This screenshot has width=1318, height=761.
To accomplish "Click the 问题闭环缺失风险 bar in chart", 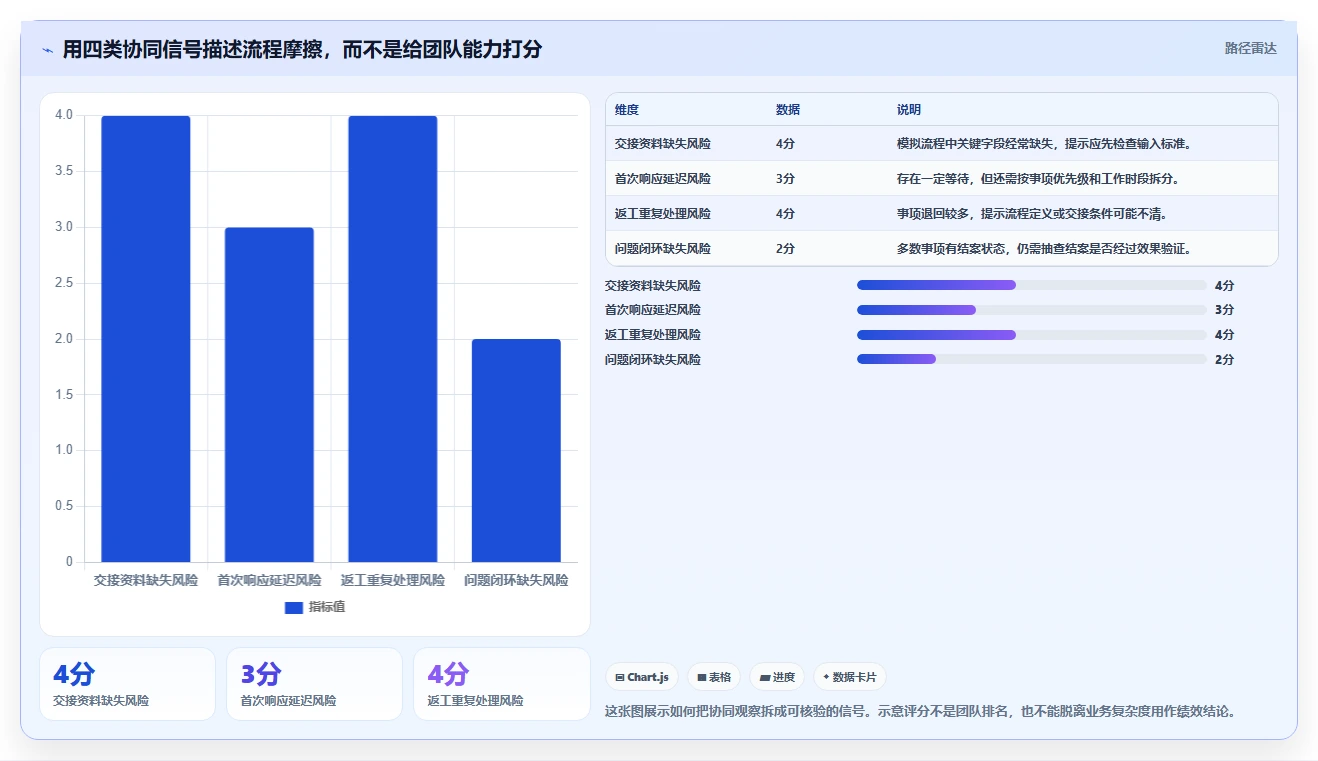I will tap(516, 451).
